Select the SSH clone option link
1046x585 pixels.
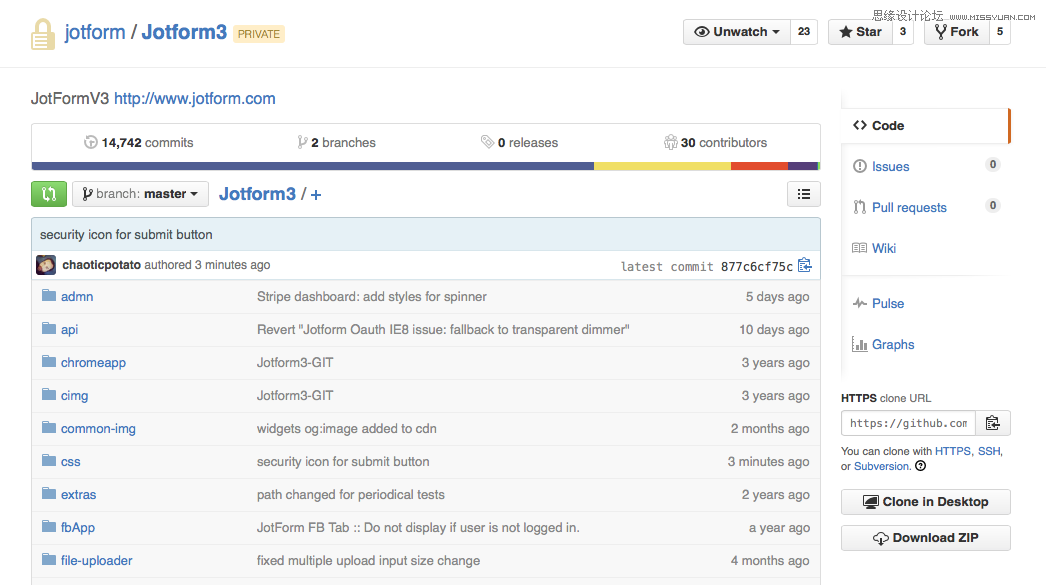pyautogui.click(x=989, y=452)
